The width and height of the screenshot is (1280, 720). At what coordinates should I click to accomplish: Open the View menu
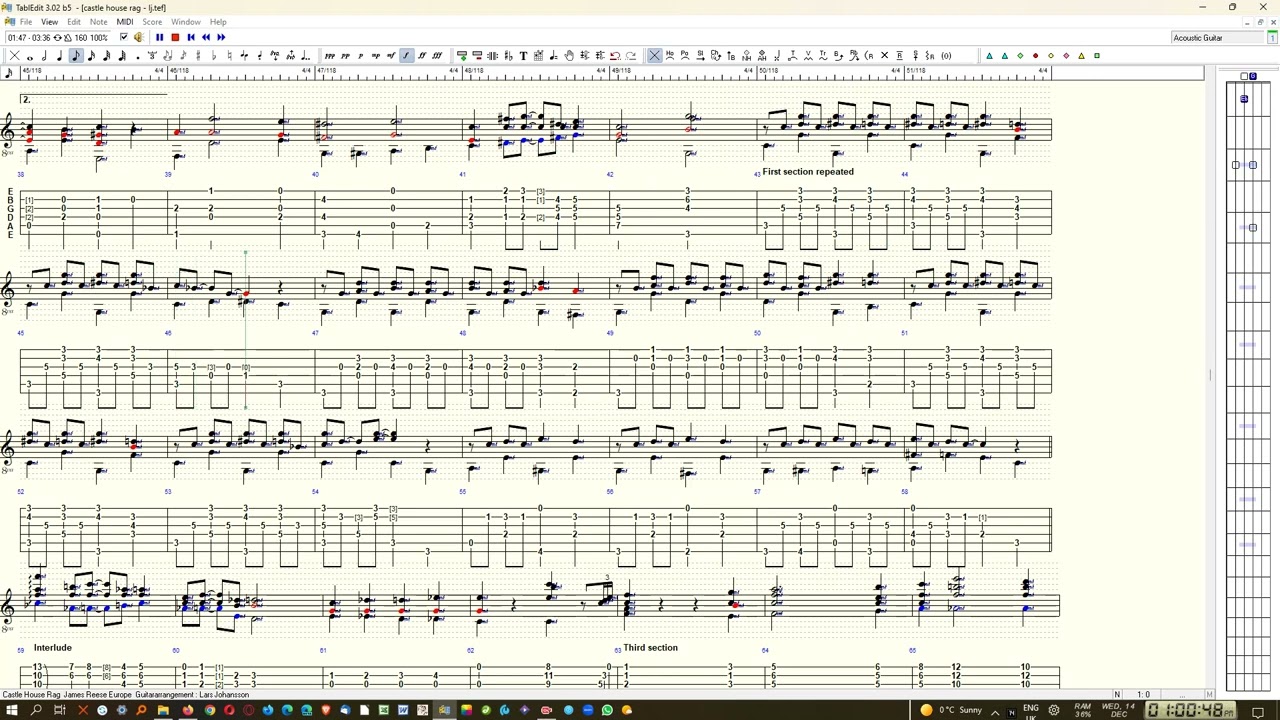(49, 22)
